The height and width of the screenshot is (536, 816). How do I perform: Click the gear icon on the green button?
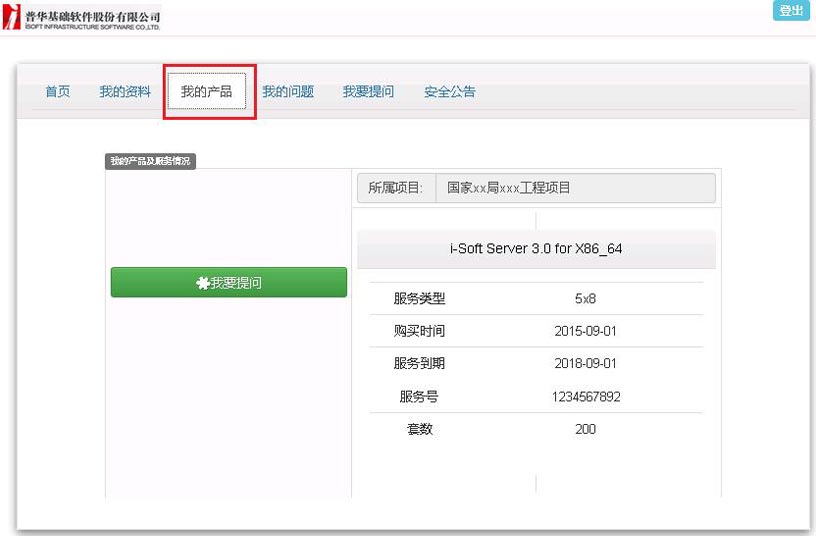[x=202, y=283]
